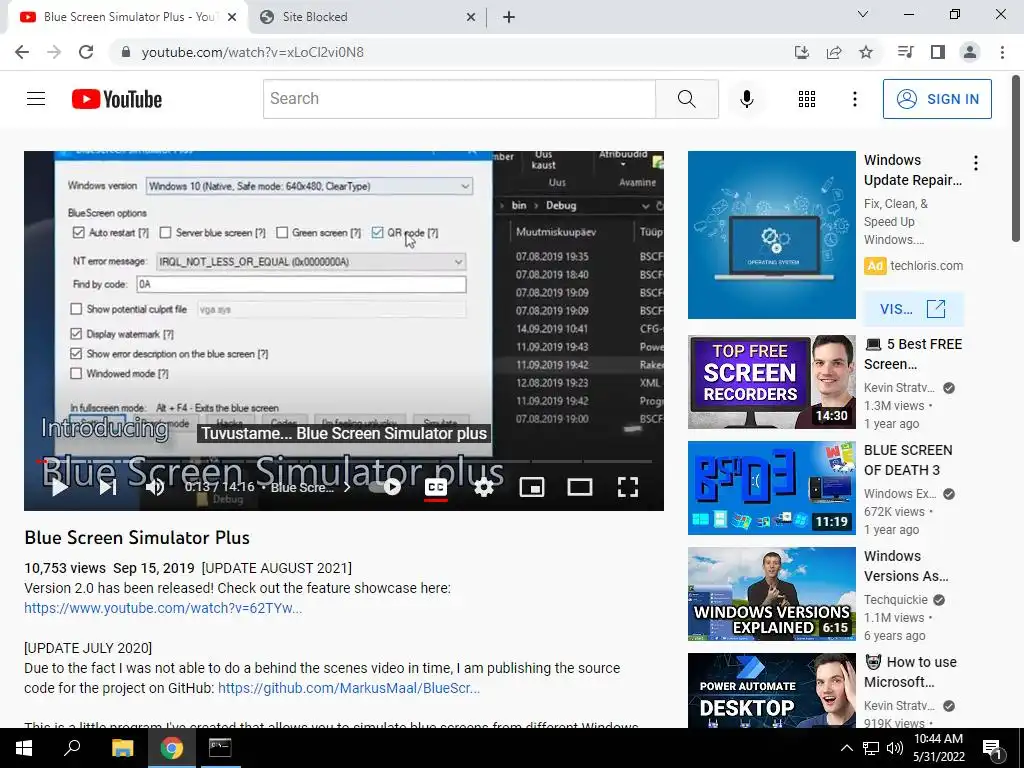
Task: Switch to miniplayer mode
Action: (532, 487)
